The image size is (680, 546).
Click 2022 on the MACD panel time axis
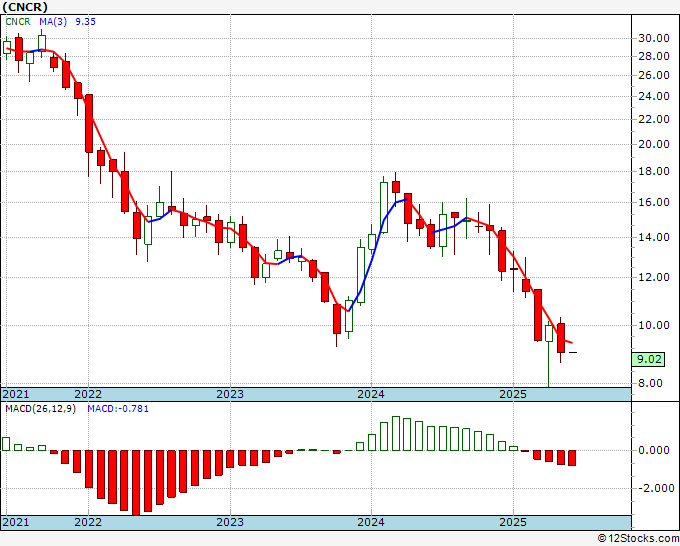coord(88,522)
